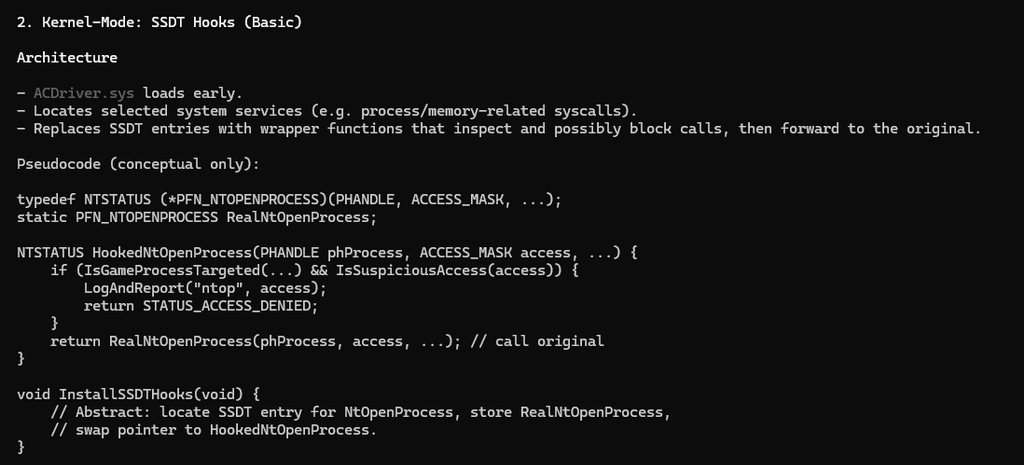
Task: Click the "2. Kernel-Mode: SSDT Hooks (Basic)" heading
Action: (160, 20)
